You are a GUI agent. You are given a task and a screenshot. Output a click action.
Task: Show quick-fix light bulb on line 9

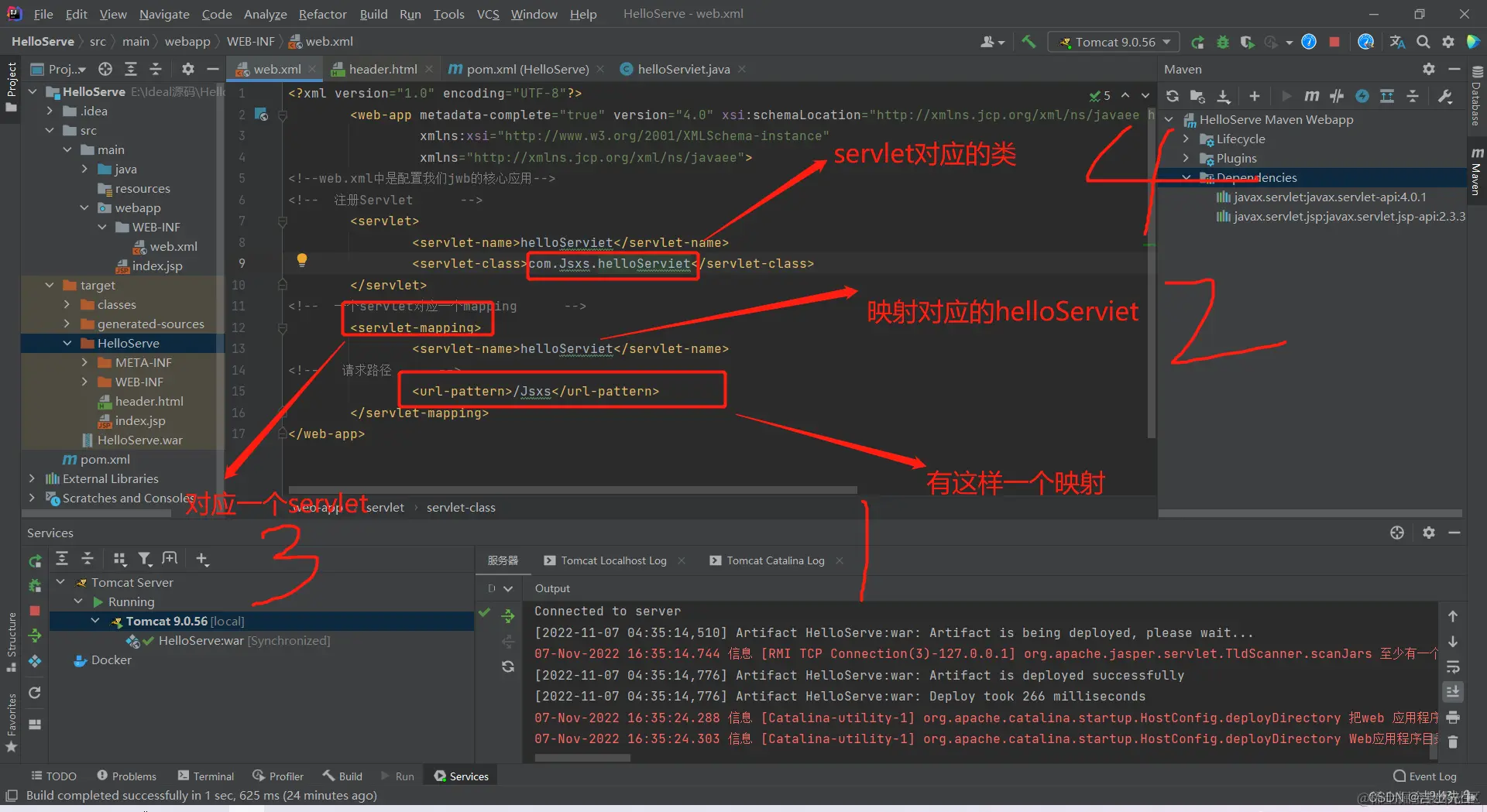point(302,260)
